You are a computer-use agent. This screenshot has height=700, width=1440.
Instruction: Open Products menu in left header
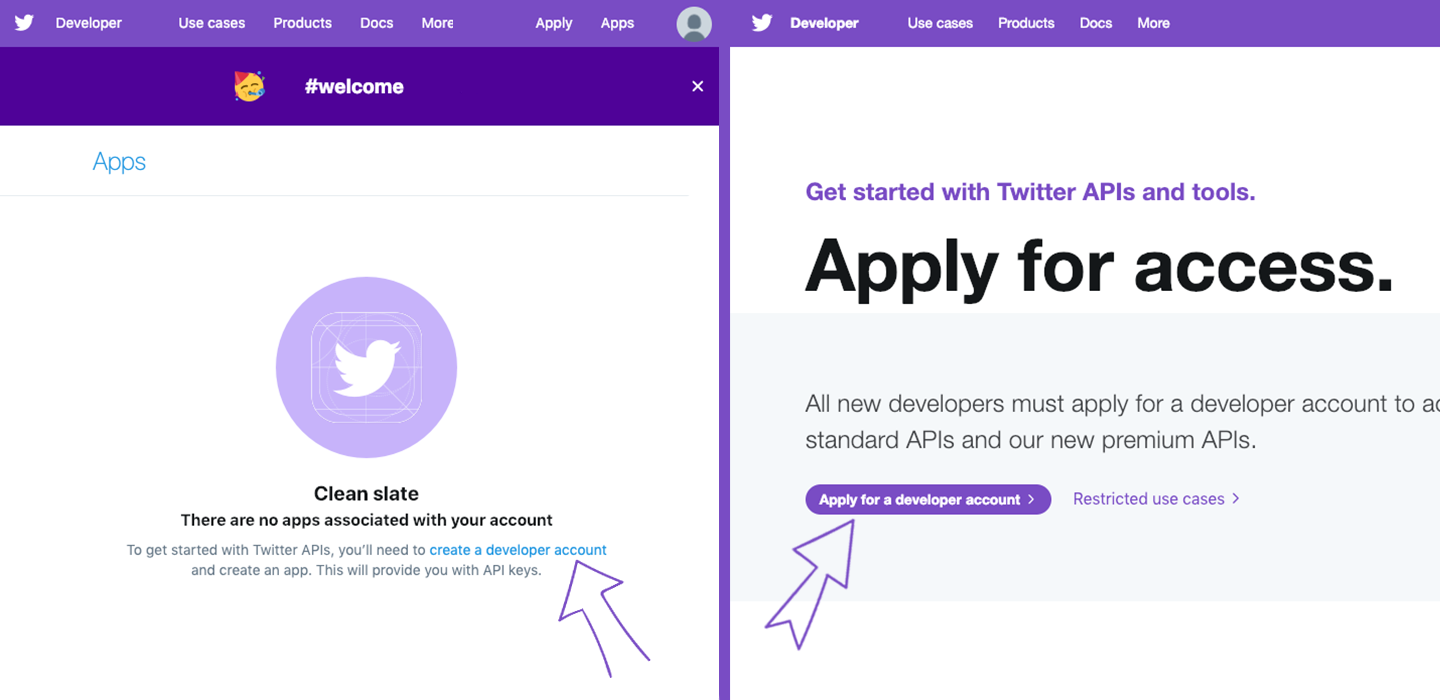[302, 23]
